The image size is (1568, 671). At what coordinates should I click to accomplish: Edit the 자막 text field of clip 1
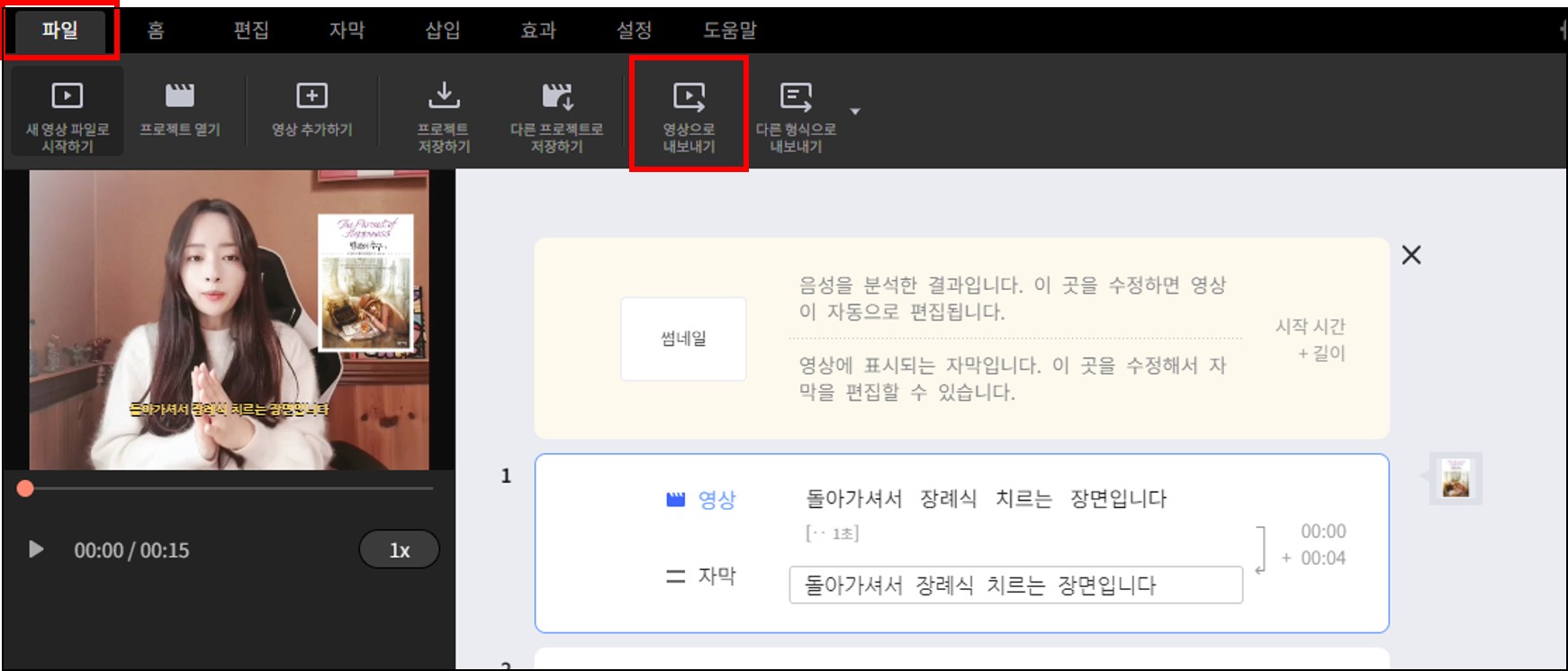[x=1016, y=585]
